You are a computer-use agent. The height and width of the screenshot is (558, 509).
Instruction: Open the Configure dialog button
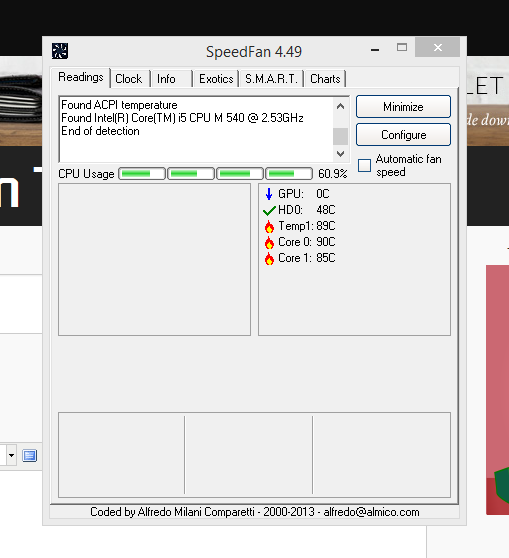point(403,135)
